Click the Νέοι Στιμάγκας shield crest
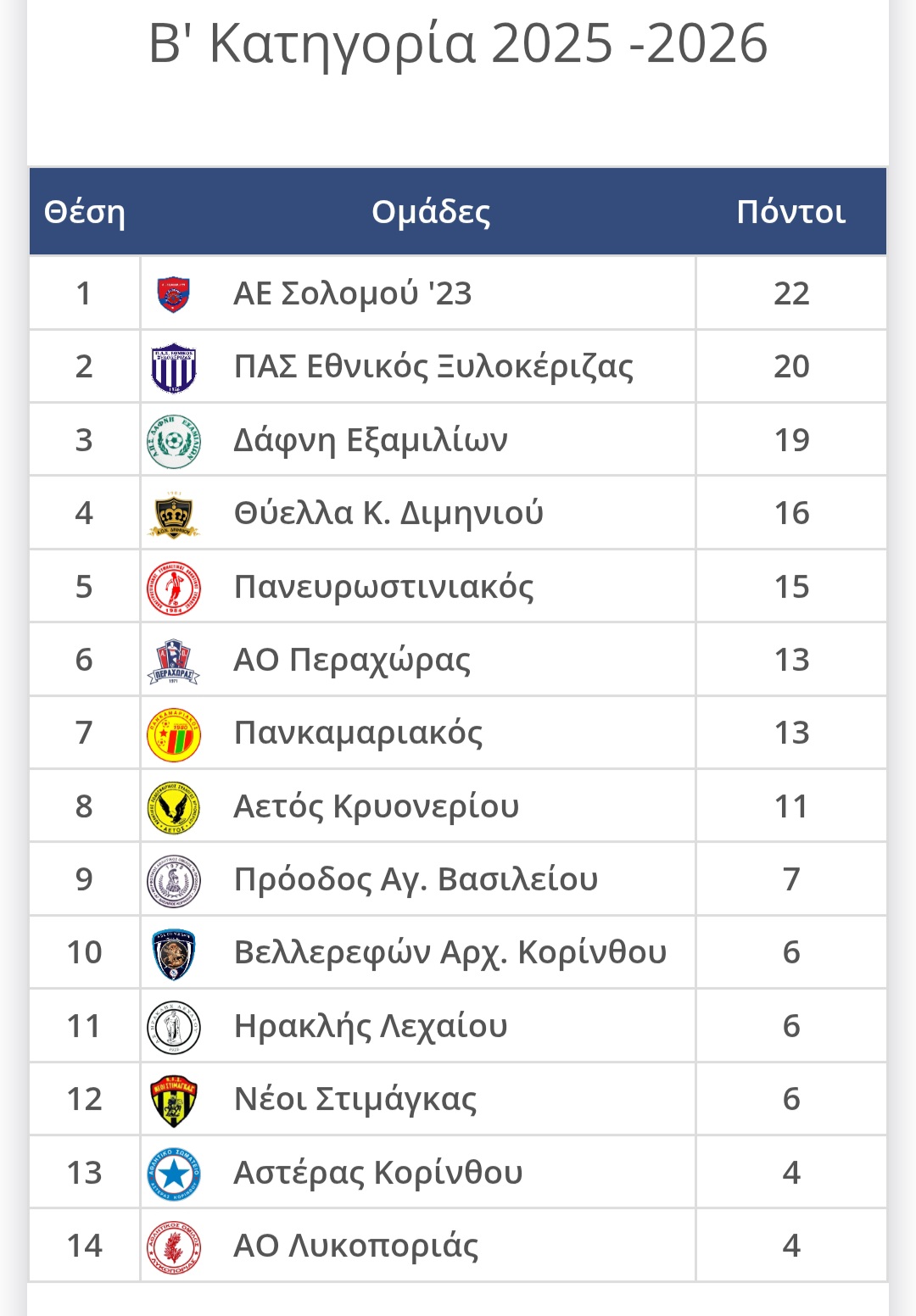 tap(173, 1101)
